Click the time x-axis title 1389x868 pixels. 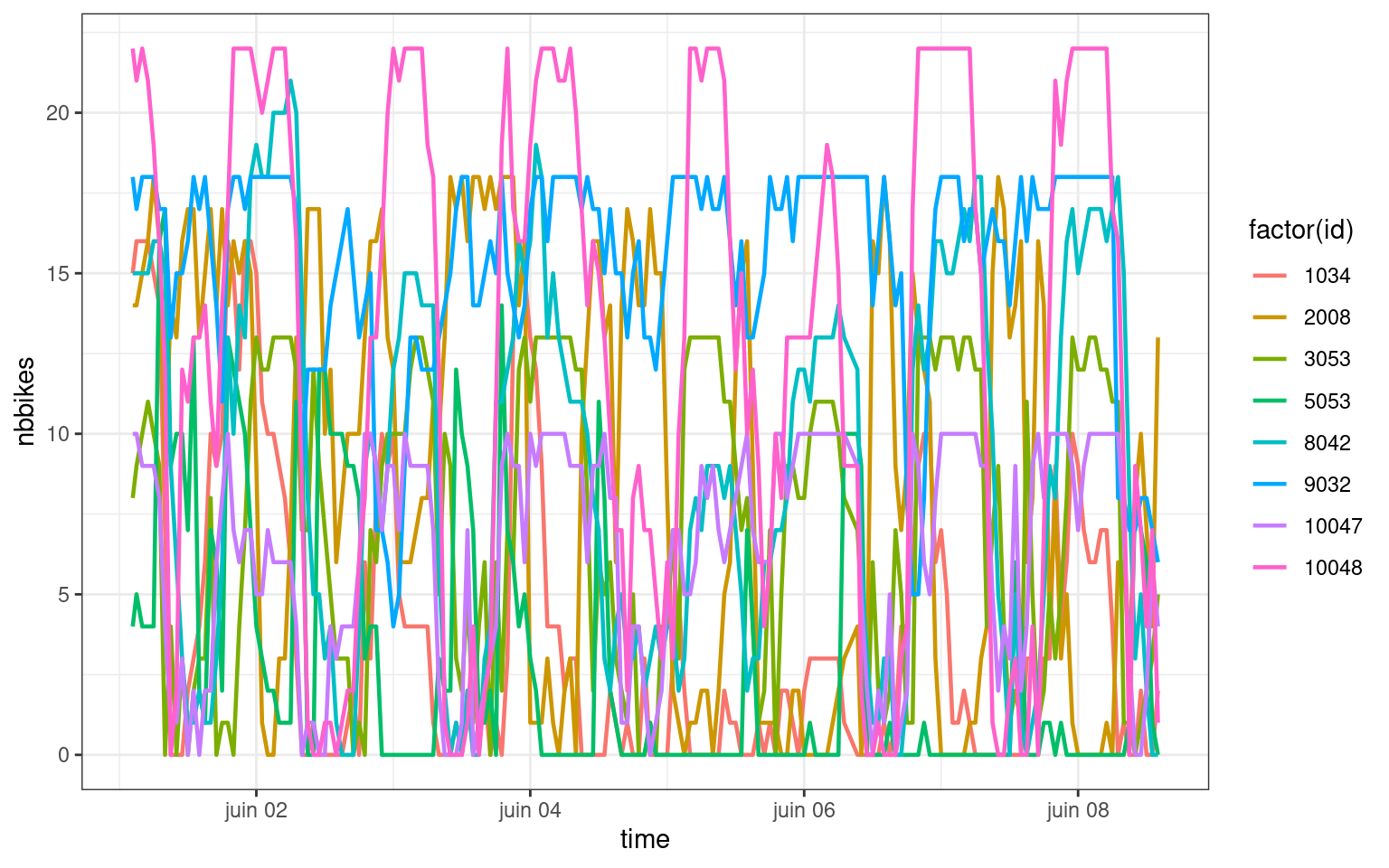pos(645,840)
